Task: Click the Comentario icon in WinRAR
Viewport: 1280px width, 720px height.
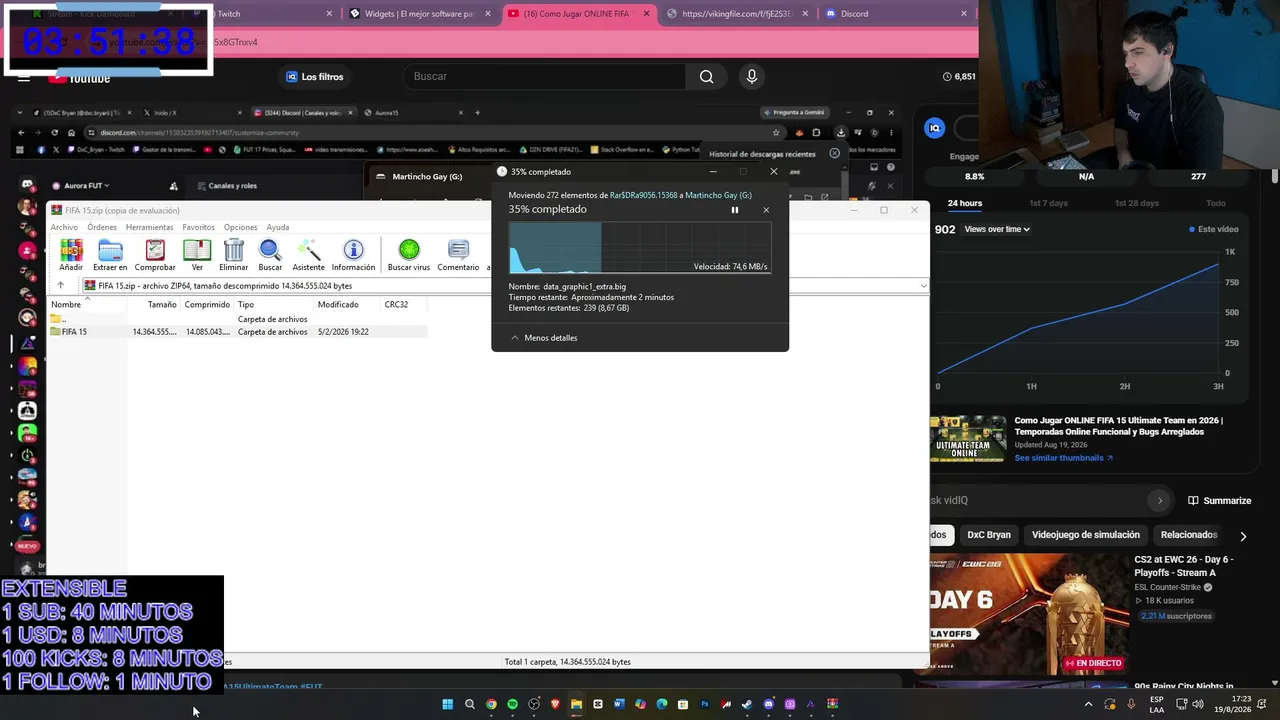Action: click(458, 255)
